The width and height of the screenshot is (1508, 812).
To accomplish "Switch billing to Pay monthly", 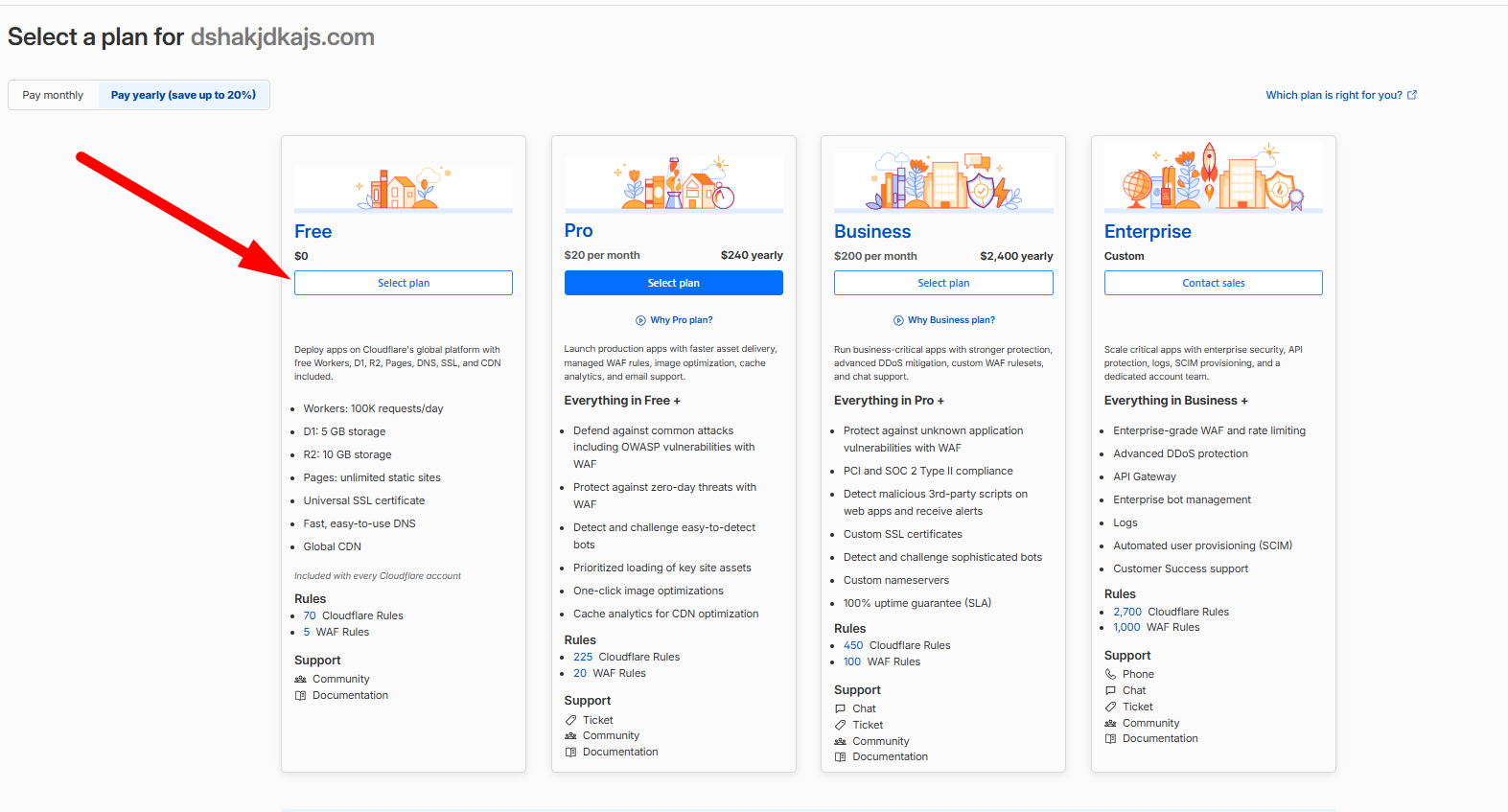I will pos(54,95).
